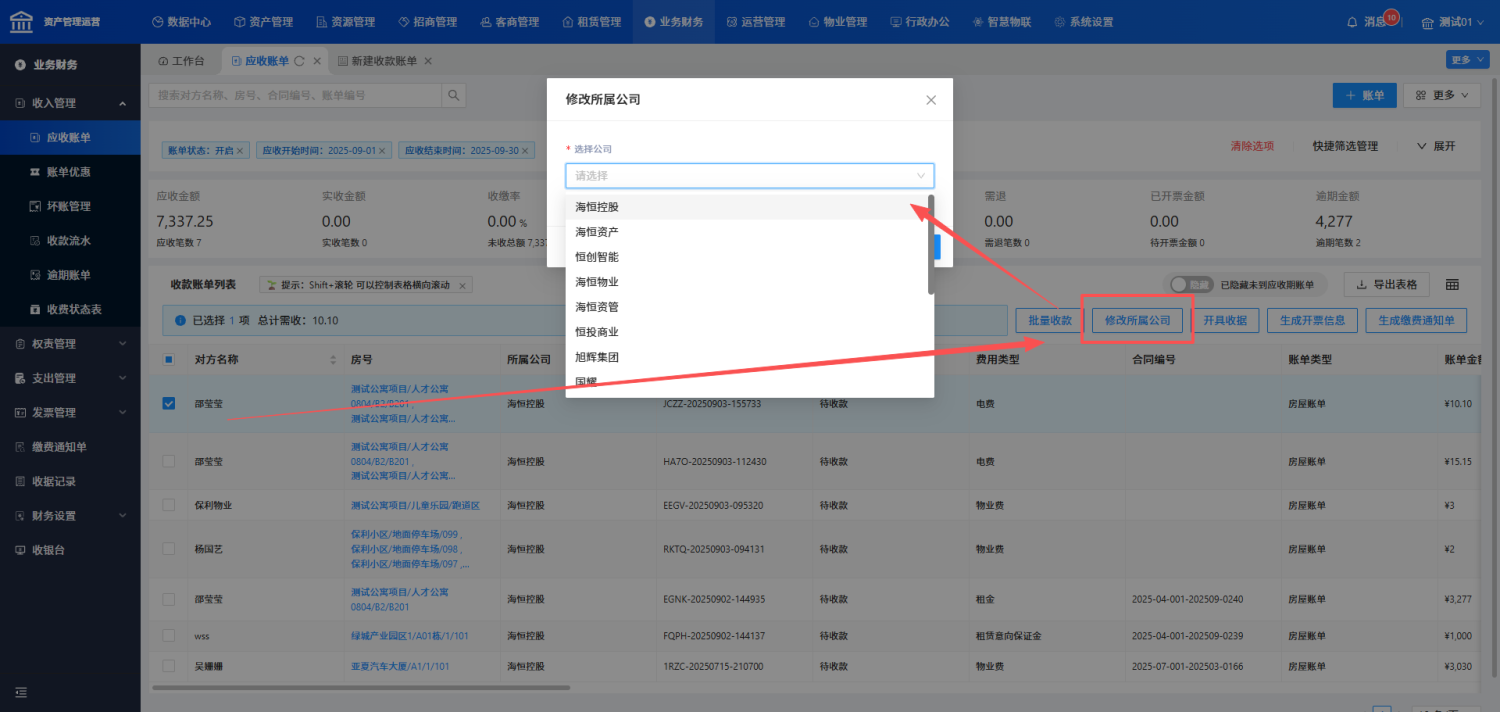Viewport: 1500px width, 712px height.
Task: Go to 物业管理 in the top navigation
Action: pos(837,22)
